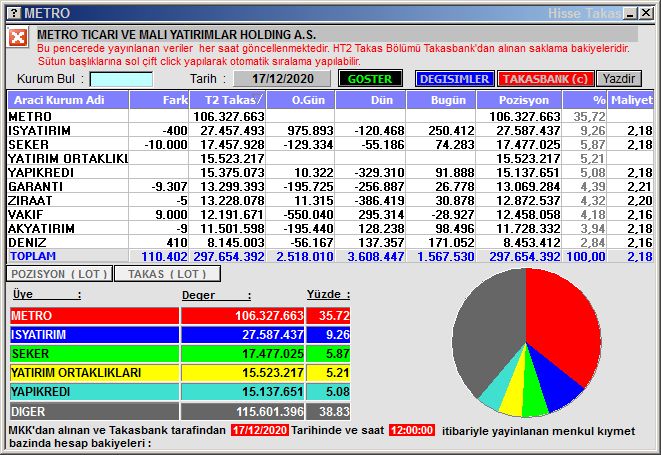Viewport: 661px width, 455px height.
Task: Select the gray DIGER legend swatch
Action: tap(94, 411)
